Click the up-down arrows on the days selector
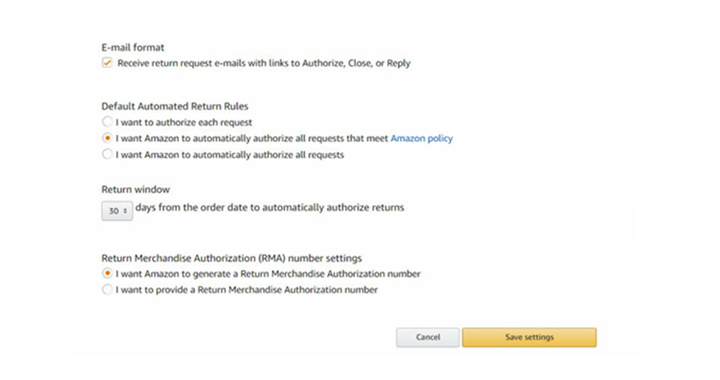 [x=125, y=211]
